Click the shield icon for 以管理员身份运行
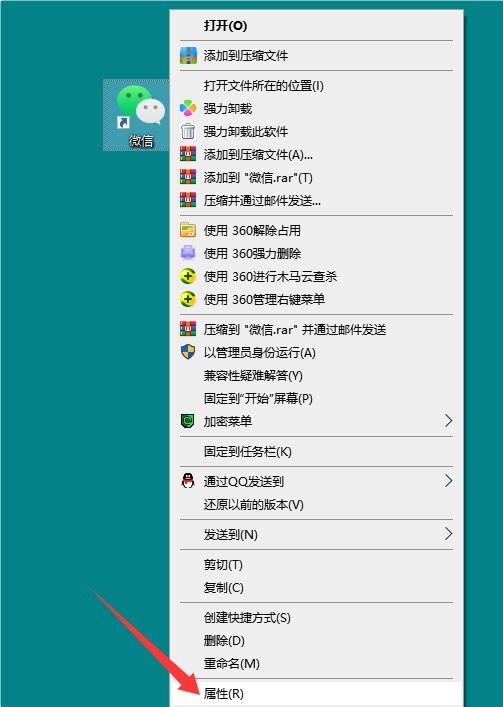The height and width of the screenshot is (707, 503). 188,352
